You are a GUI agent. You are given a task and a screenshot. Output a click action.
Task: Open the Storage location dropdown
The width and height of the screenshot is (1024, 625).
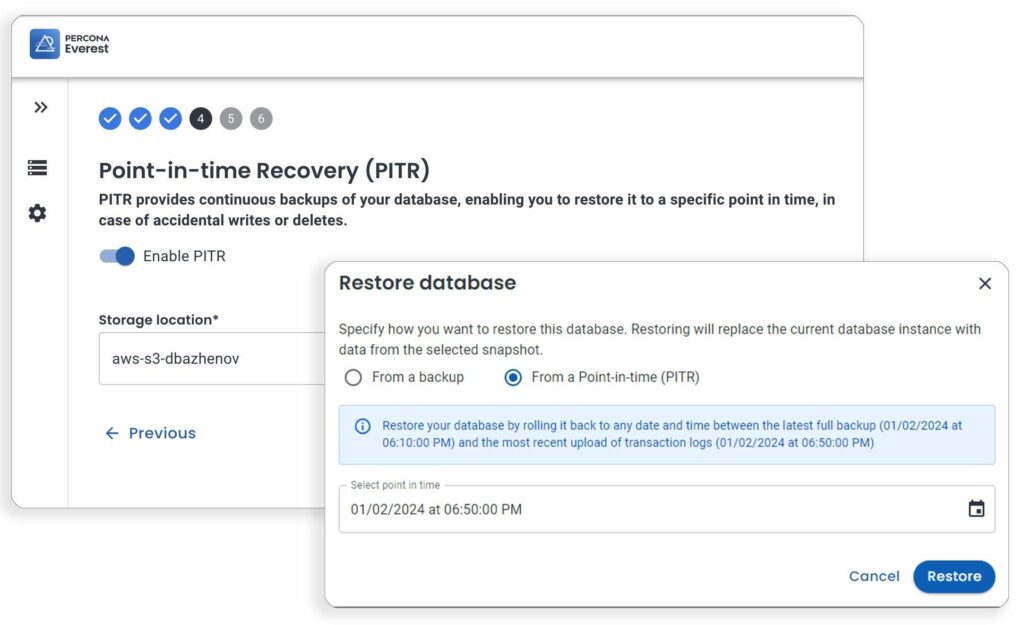[210, 358]
